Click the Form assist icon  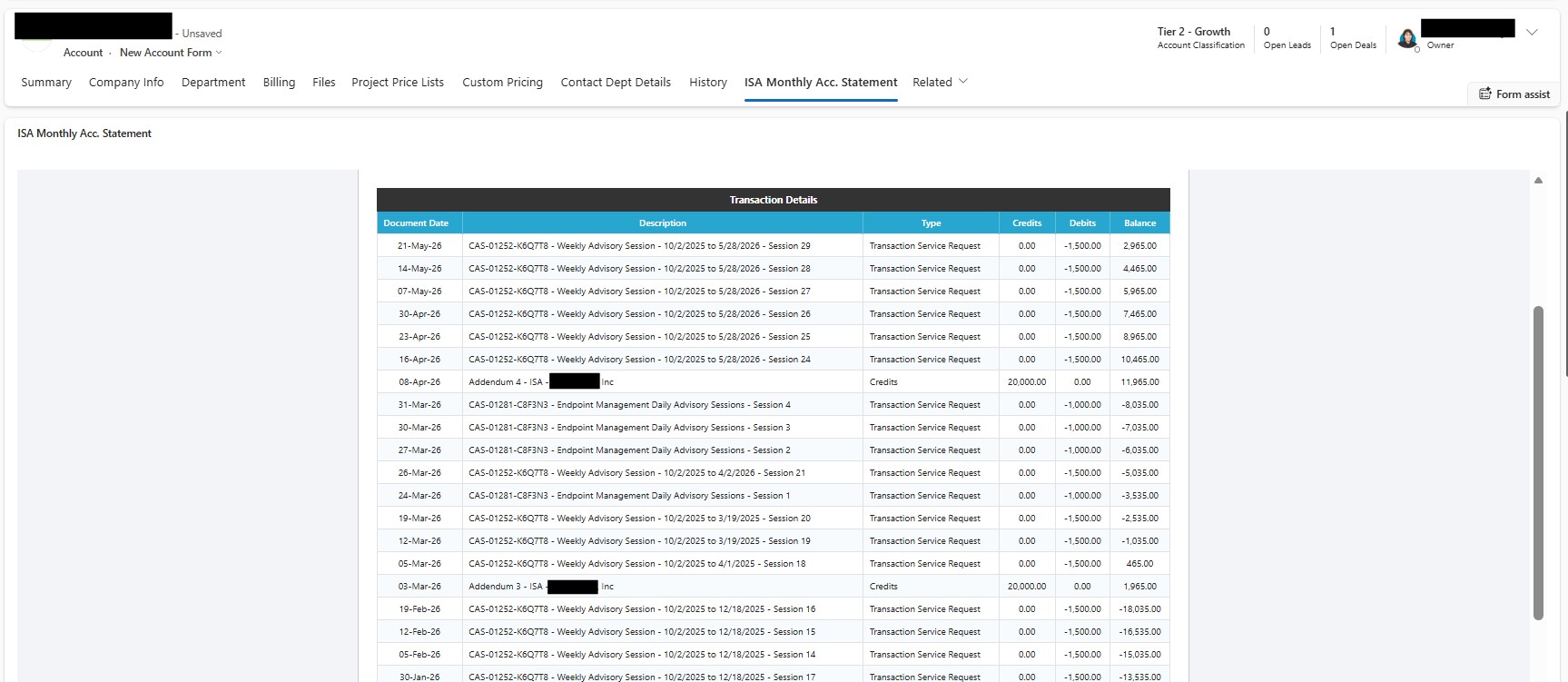(x=1485, y=94)
